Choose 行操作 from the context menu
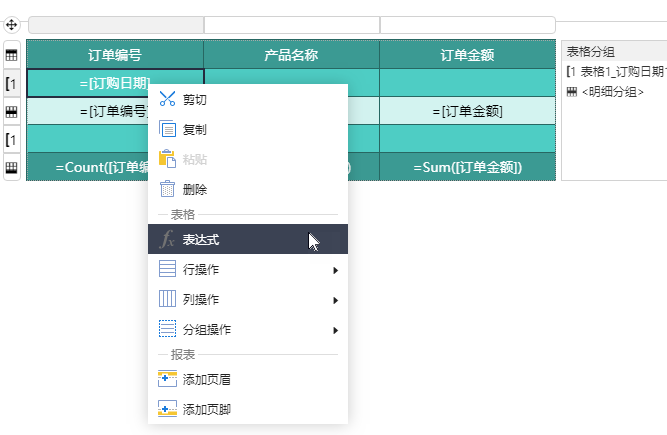 [x=201, y=270]
